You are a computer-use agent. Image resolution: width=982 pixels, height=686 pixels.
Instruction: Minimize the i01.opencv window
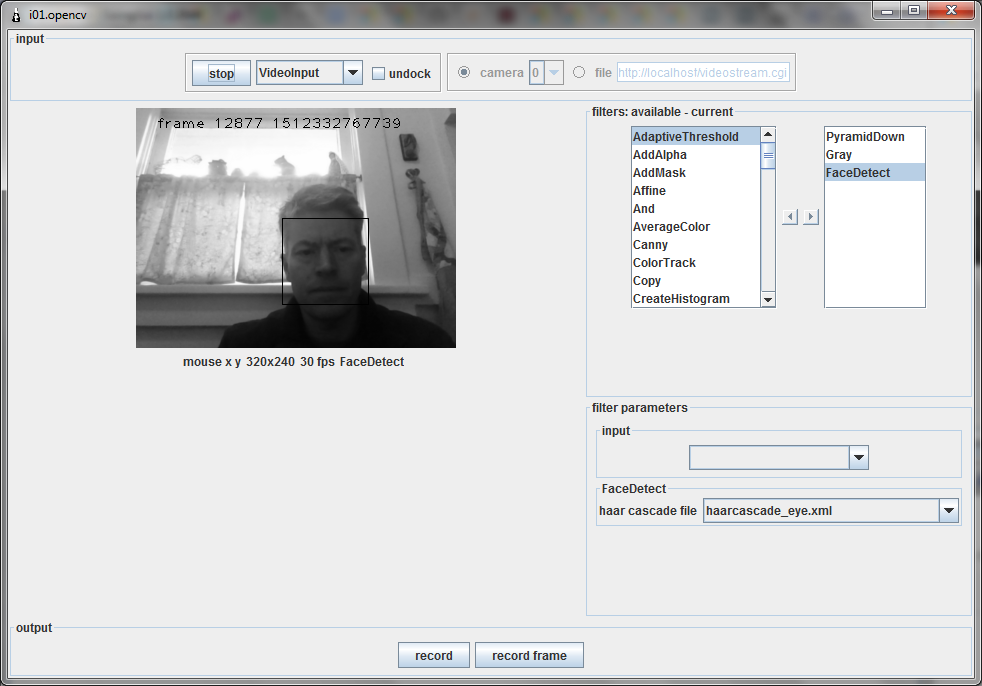click(887, 10)
